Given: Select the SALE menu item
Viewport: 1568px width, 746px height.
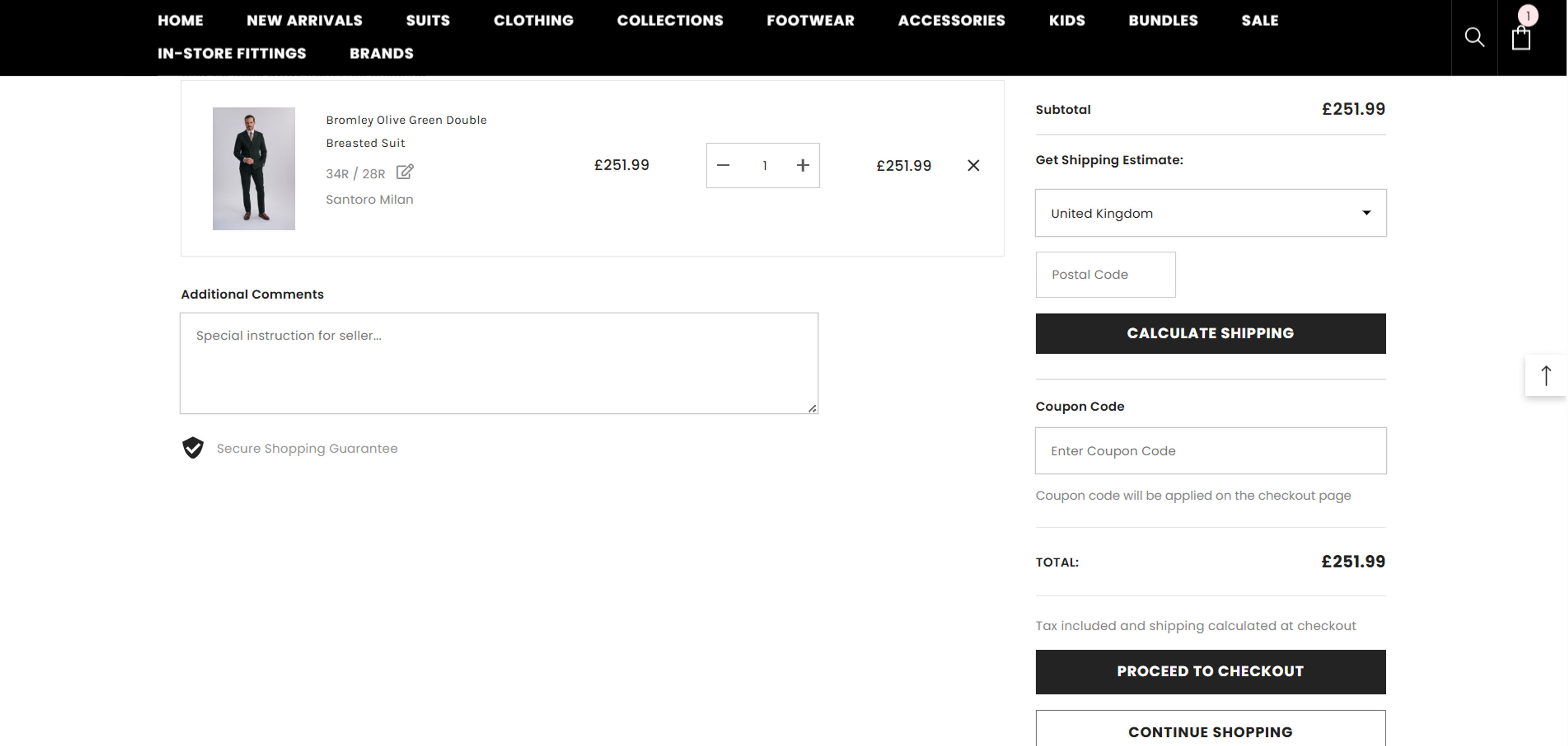Looking at the screenshot, I should [1259, 20].
